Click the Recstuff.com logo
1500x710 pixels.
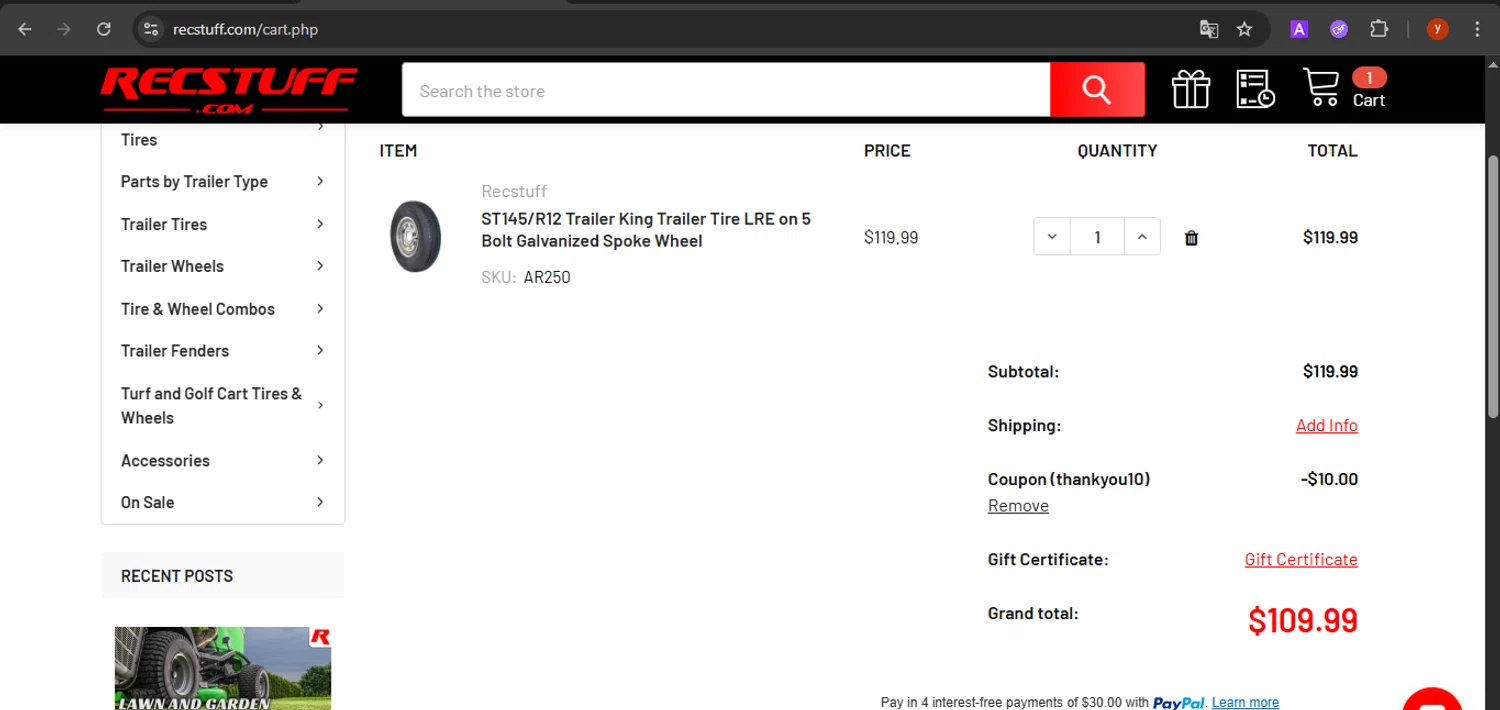coord(228,90)
